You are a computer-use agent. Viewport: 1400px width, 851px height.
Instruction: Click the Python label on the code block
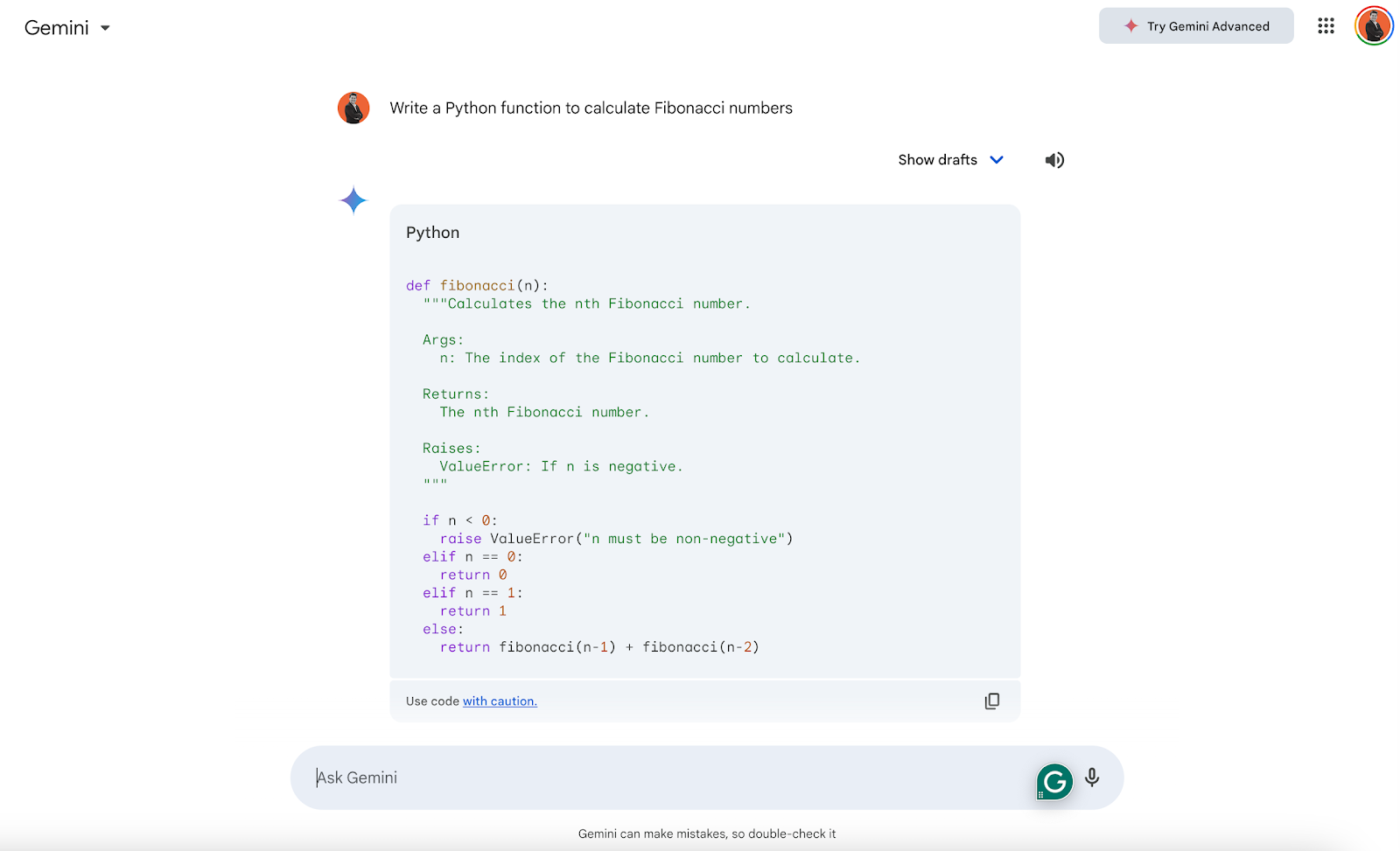431,232
